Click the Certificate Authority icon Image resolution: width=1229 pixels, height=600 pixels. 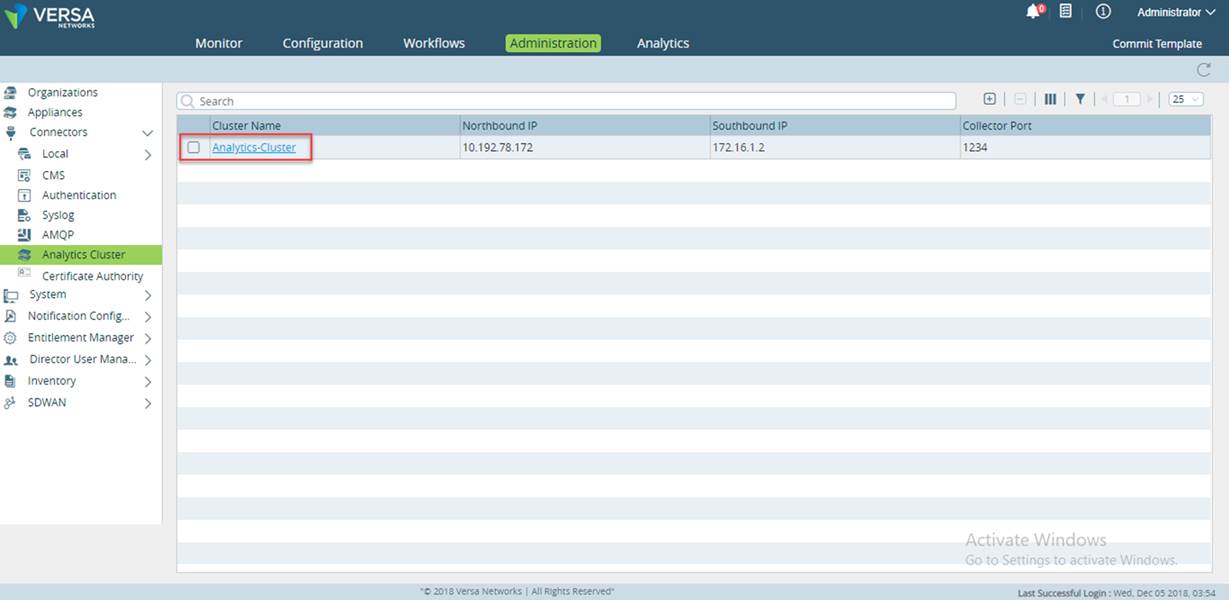click(25, 273)
